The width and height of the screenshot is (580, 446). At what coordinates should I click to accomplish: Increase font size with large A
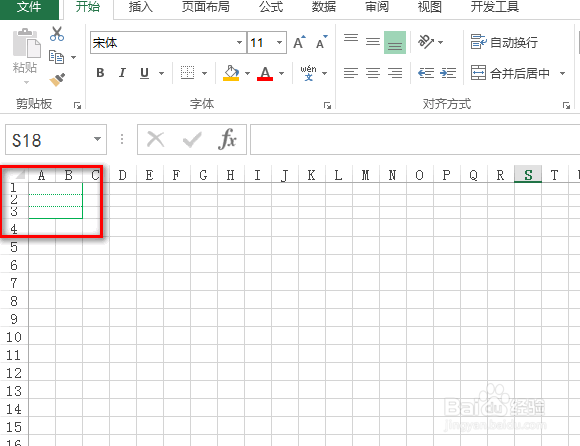tap(299, 42)
